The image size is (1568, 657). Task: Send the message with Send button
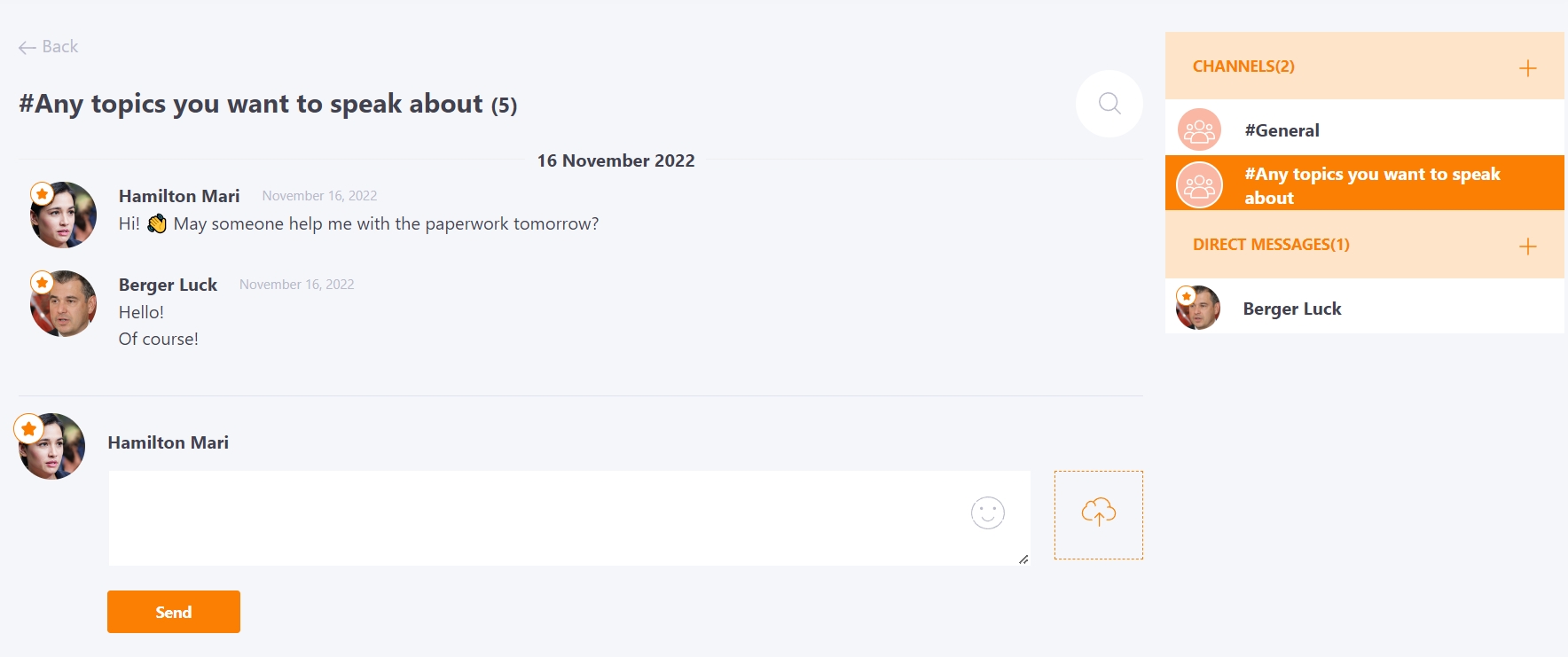[x=174, y=612]
